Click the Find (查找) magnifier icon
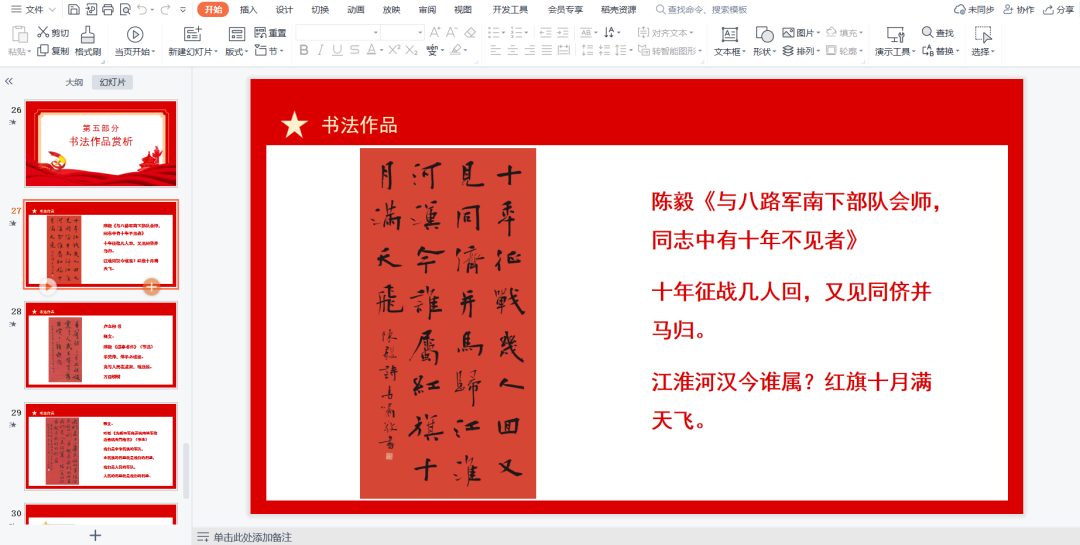This screenshot has width=1080, height=545. point(928,33)
